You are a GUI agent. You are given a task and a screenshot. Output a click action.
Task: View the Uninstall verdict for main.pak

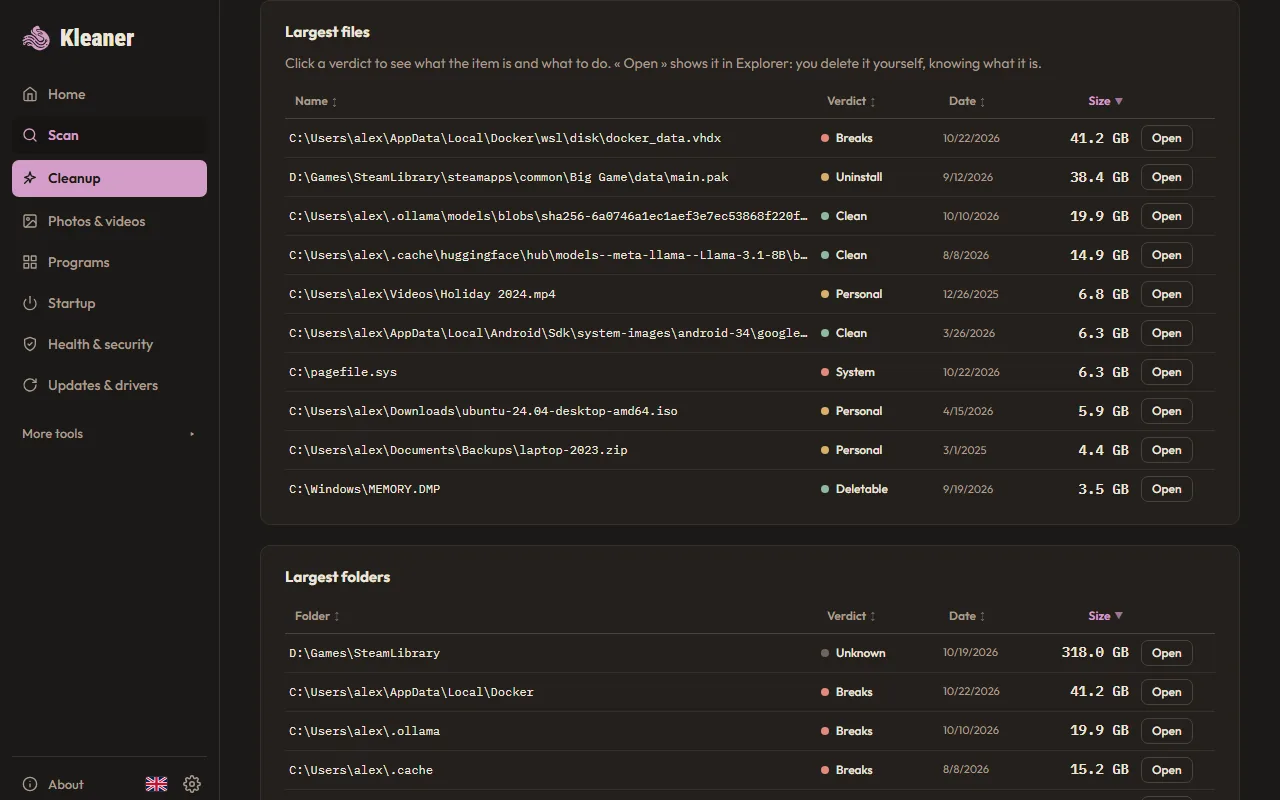point(851,177)
